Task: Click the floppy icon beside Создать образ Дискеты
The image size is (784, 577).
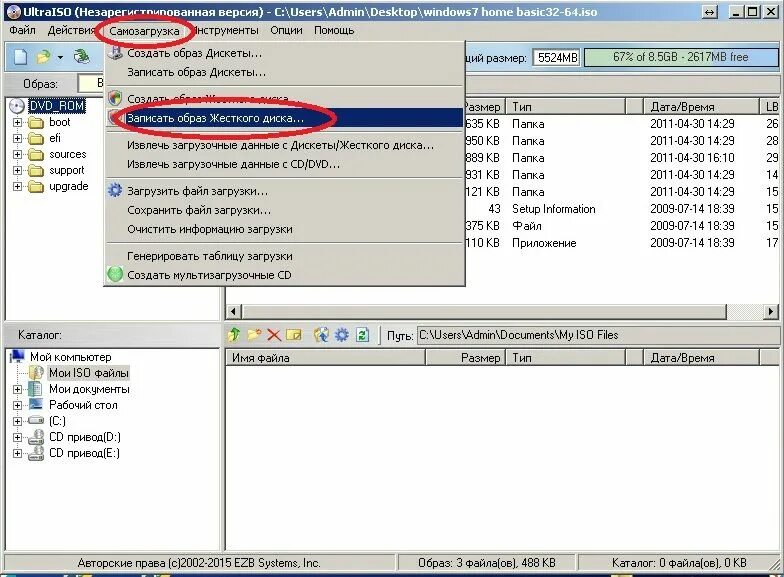Action: pyautogui.click(x=116, y=52)
